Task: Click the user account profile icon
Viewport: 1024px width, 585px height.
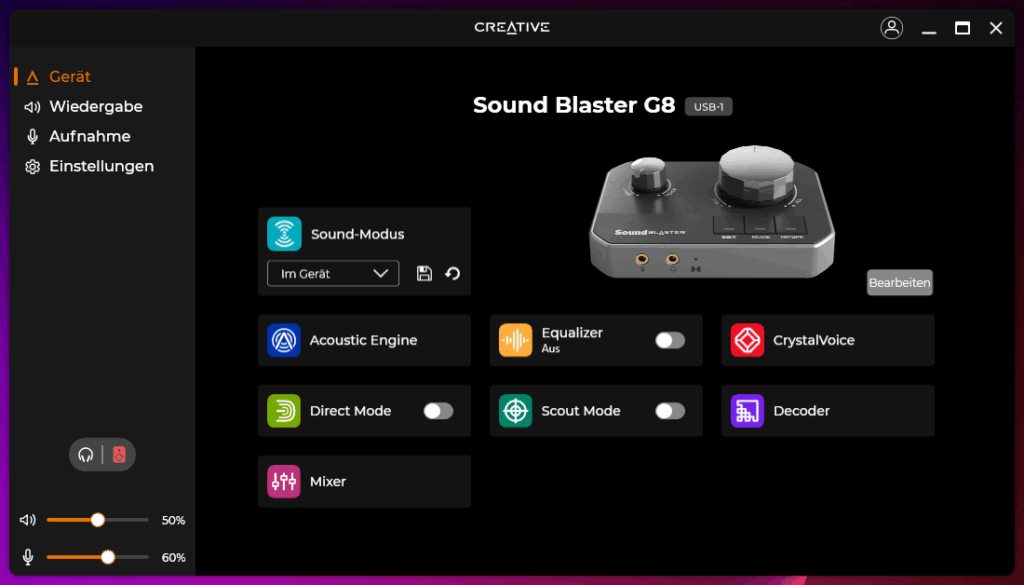Action: click(891, 28)
